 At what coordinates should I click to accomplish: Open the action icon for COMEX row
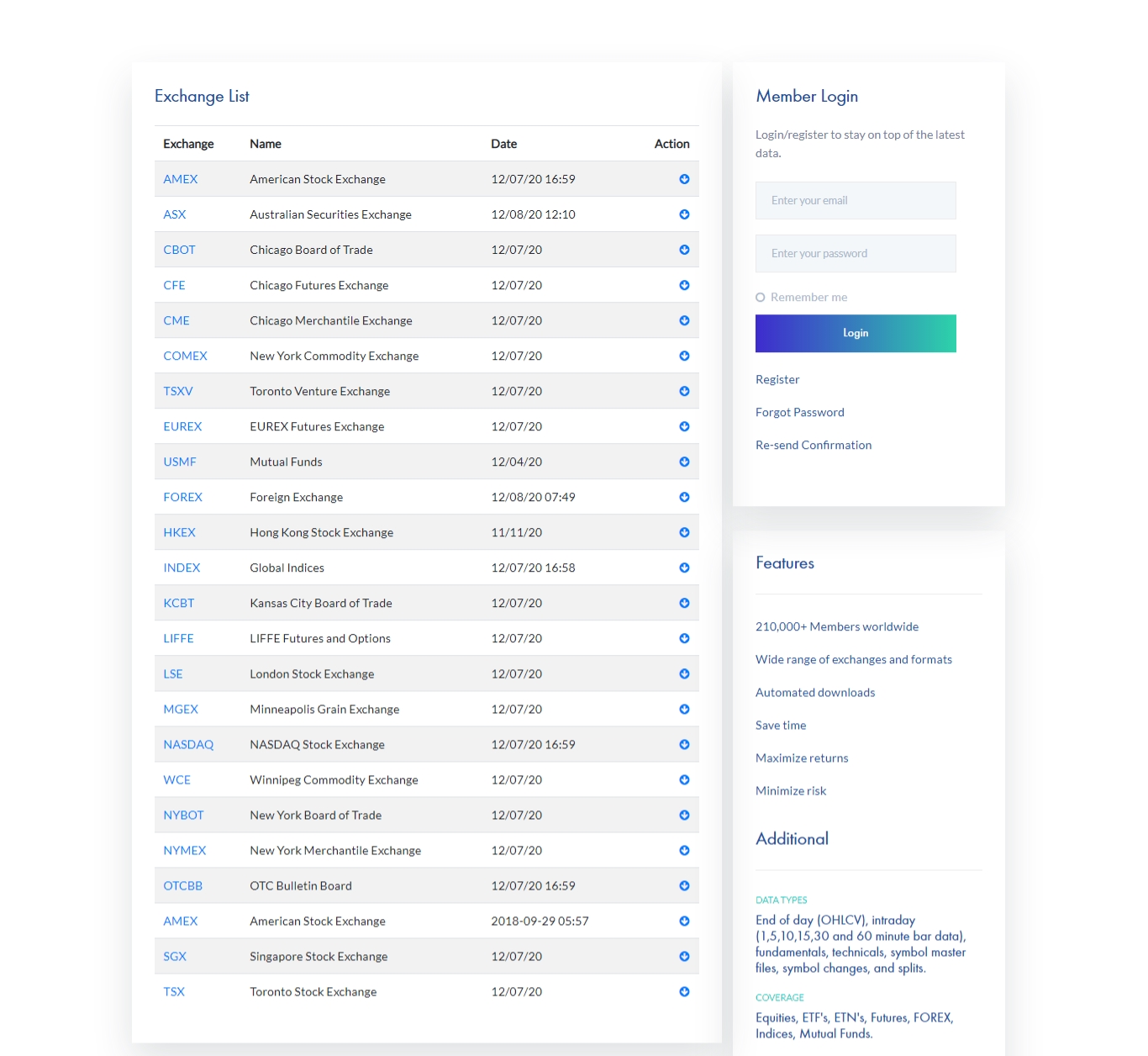(x=684, y=356)
